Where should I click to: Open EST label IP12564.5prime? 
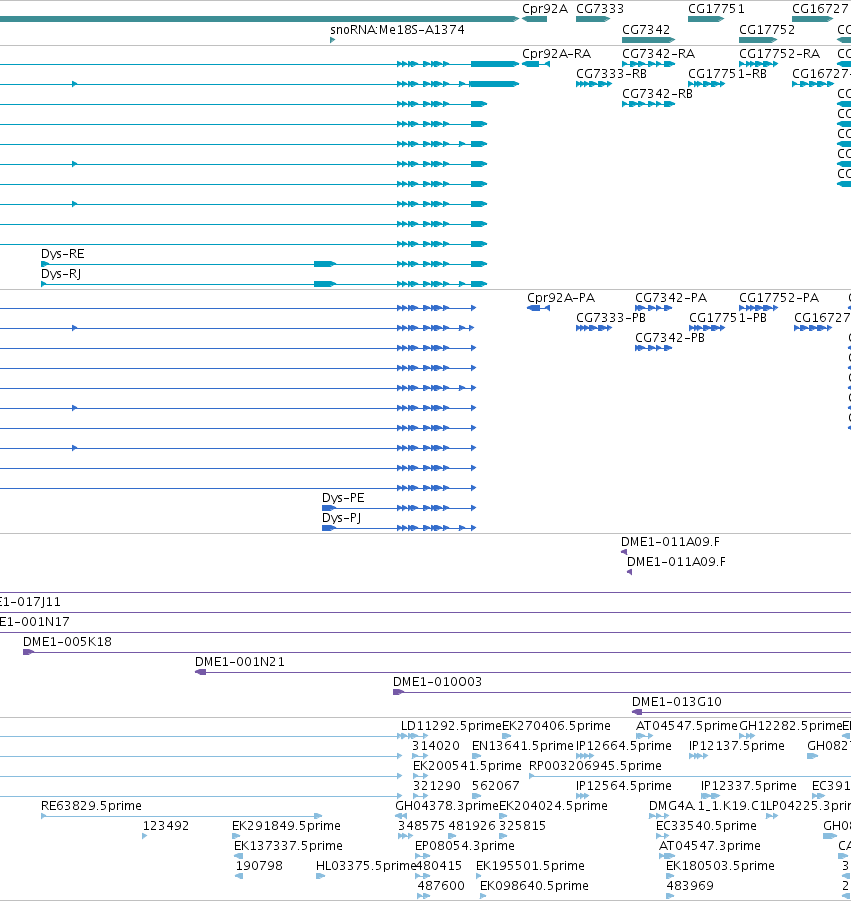623,786
